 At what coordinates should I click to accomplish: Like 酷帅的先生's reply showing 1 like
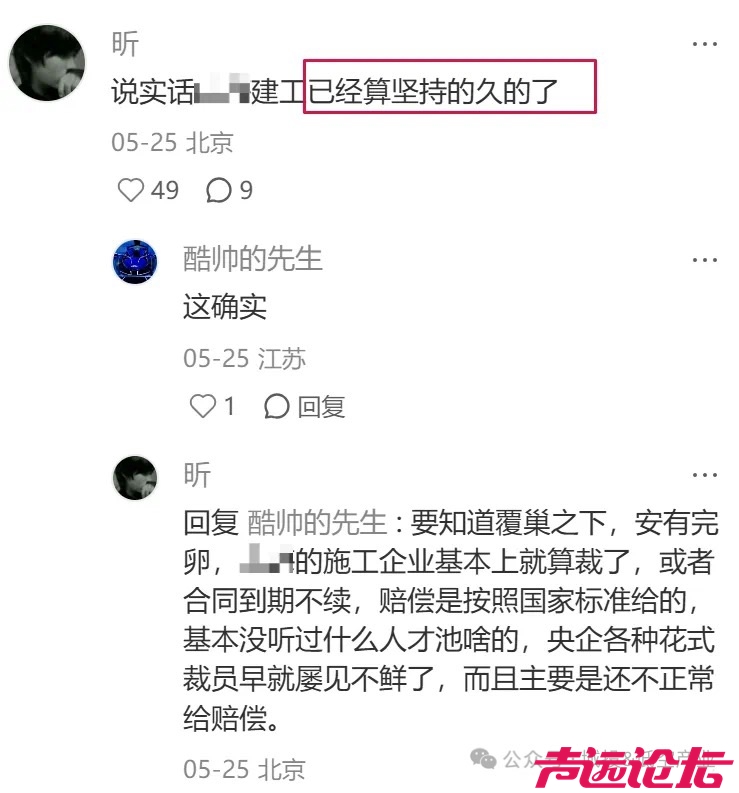[202, 406]
